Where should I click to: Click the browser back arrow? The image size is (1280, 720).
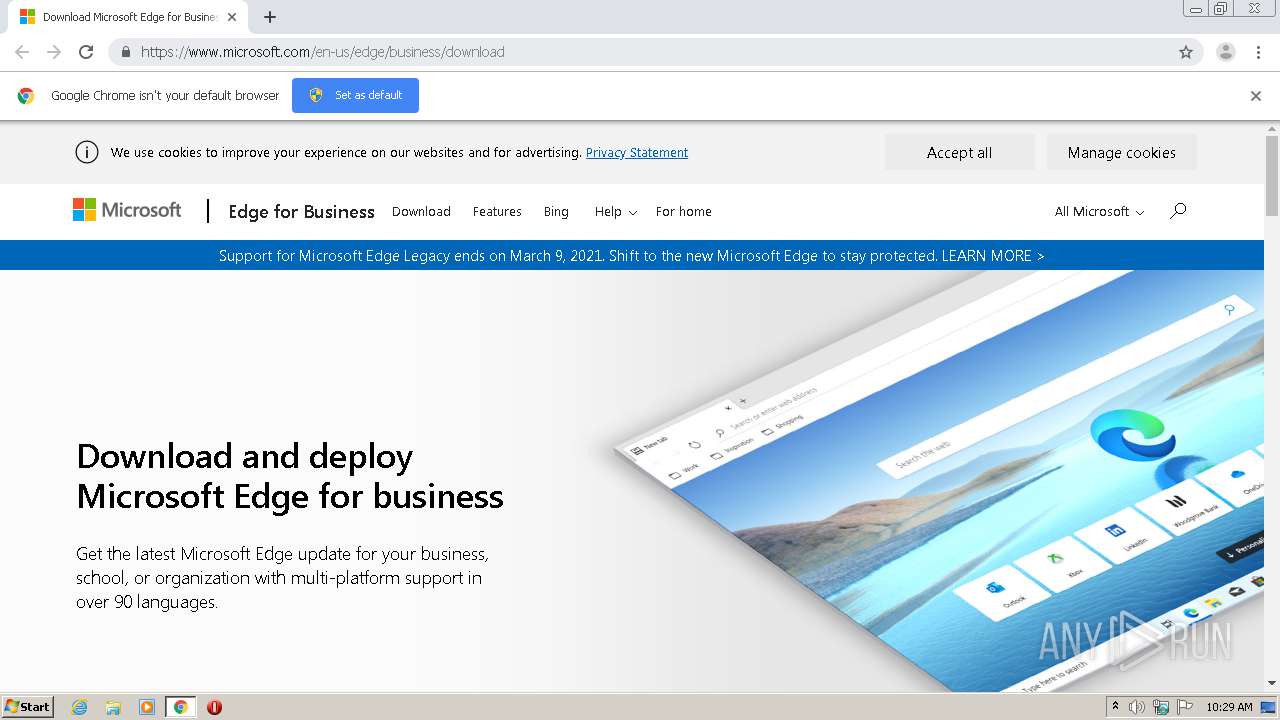pyautogui.click(x=22, y=52)
